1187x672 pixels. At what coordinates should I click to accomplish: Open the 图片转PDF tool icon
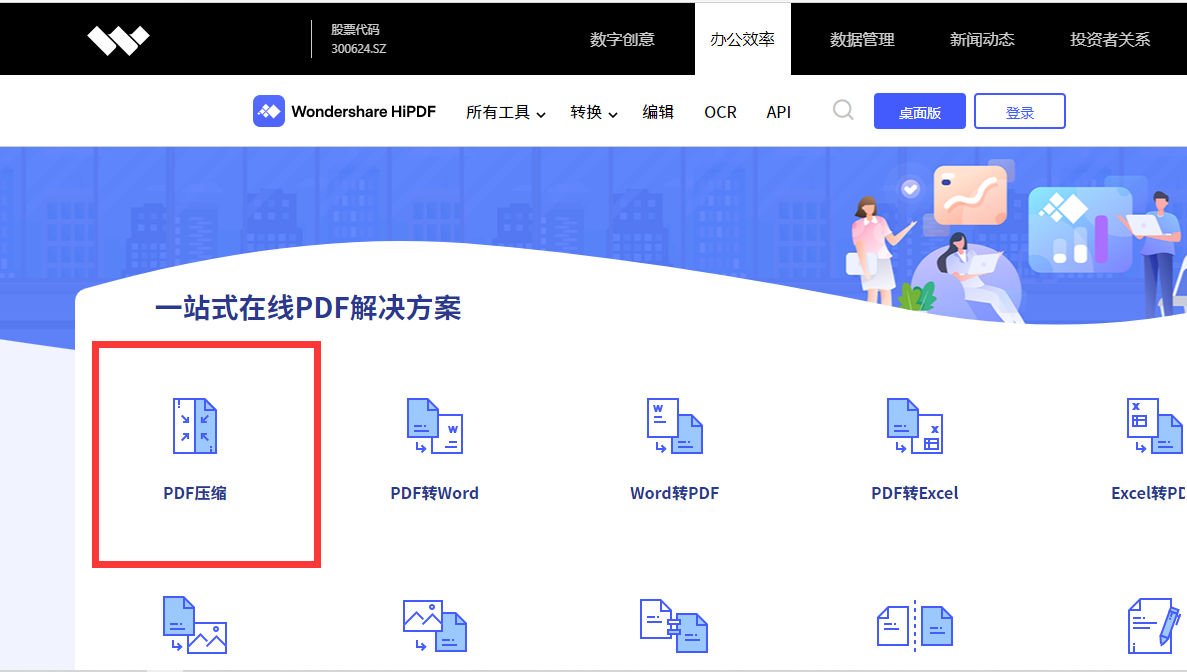[x=435, y=625]
